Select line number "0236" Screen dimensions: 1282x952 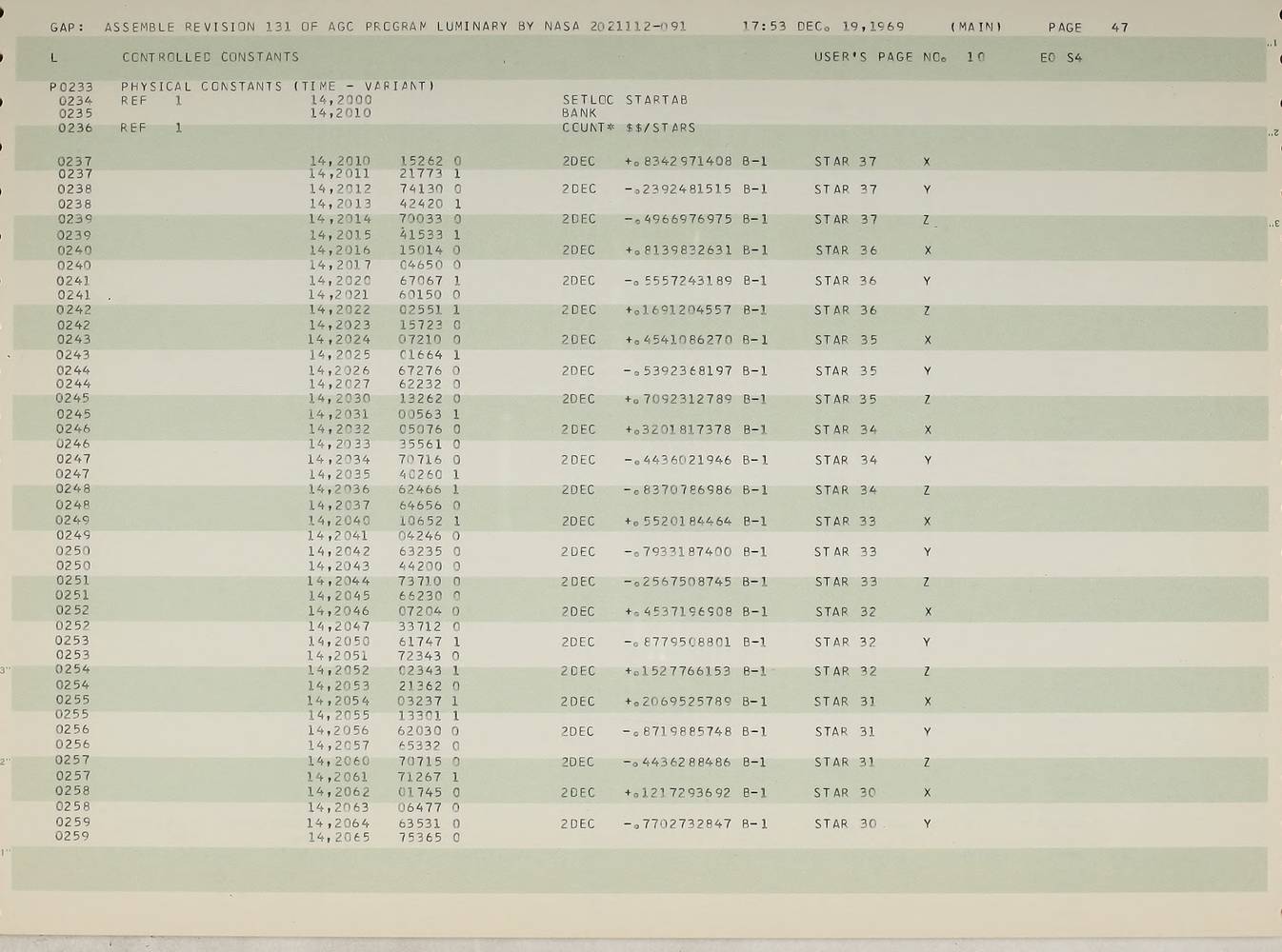[x=75, y=128]
